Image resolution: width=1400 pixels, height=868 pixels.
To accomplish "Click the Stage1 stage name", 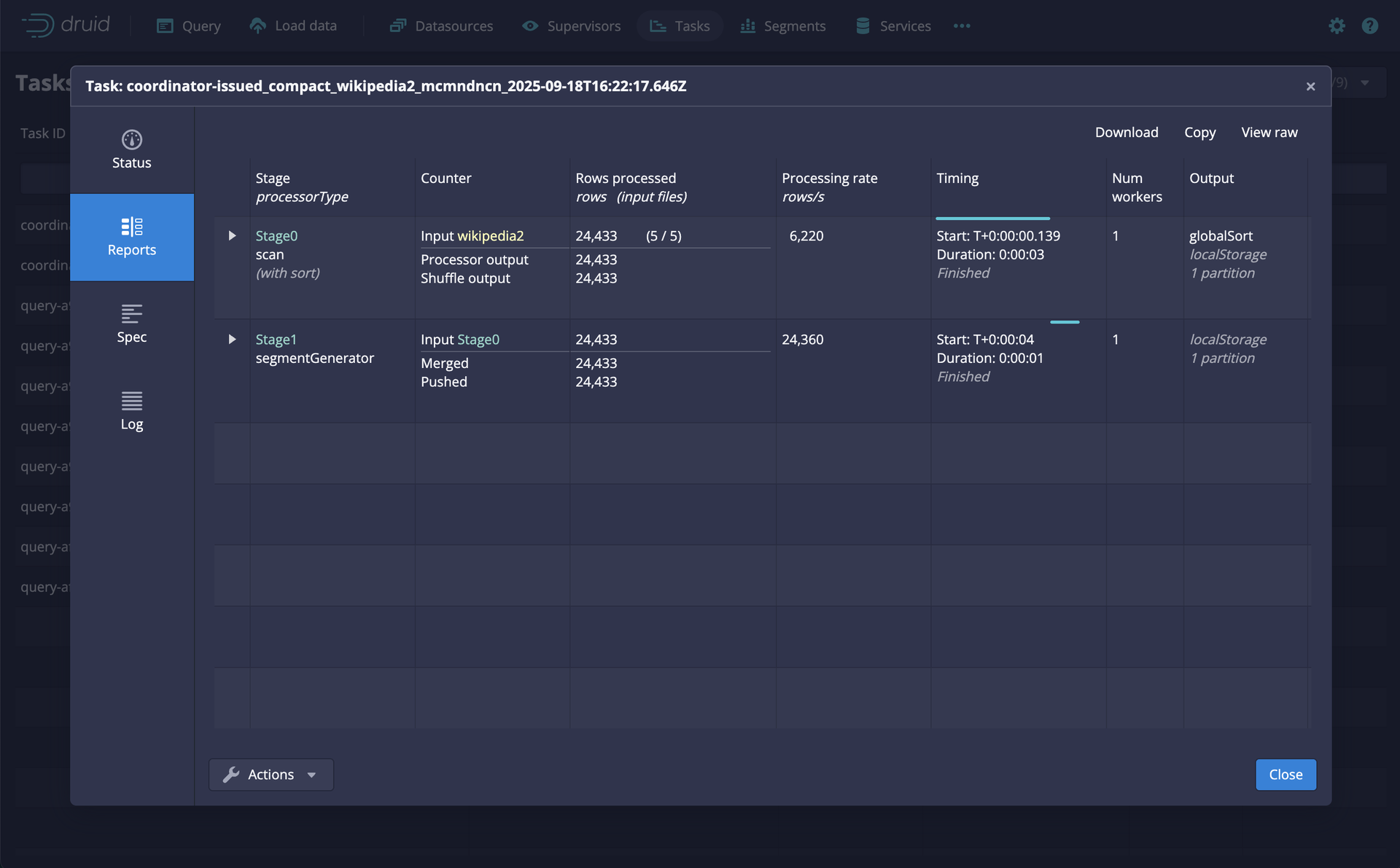I will click(276, 340).
